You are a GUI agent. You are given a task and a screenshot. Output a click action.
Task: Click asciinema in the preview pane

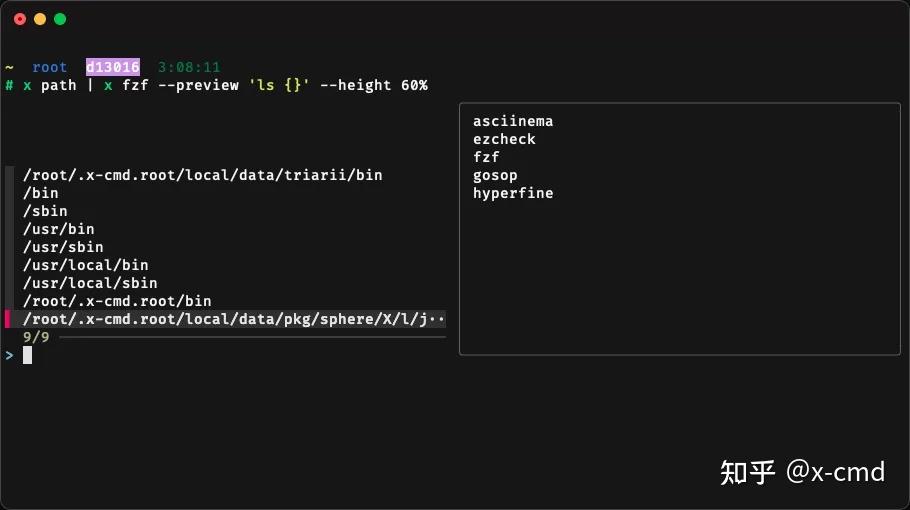pyautogui.click(x=513, y=121)
